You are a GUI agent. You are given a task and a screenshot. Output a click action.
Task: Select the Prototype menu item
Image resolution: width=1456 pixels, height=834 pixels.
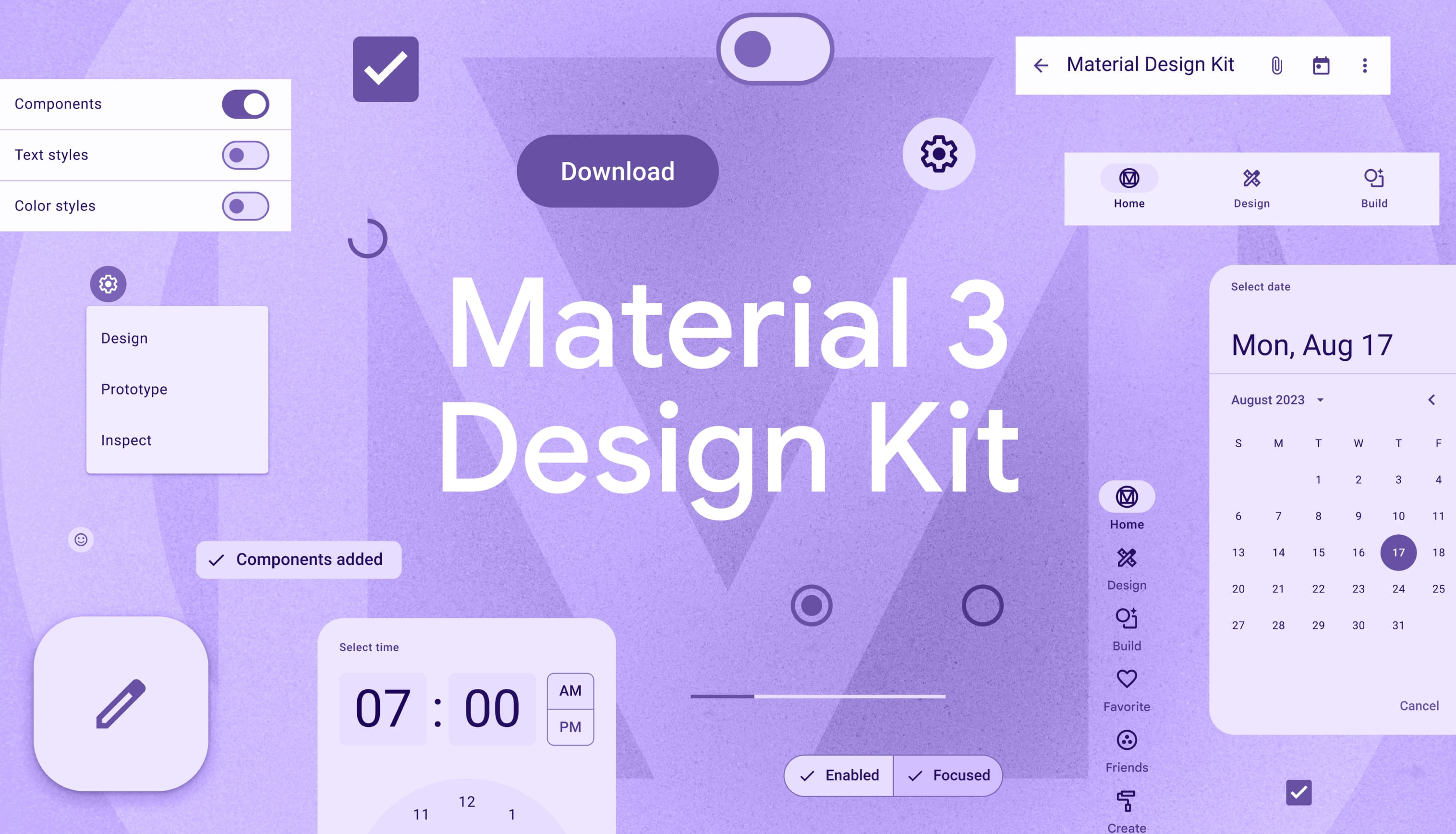pos(134,389)
